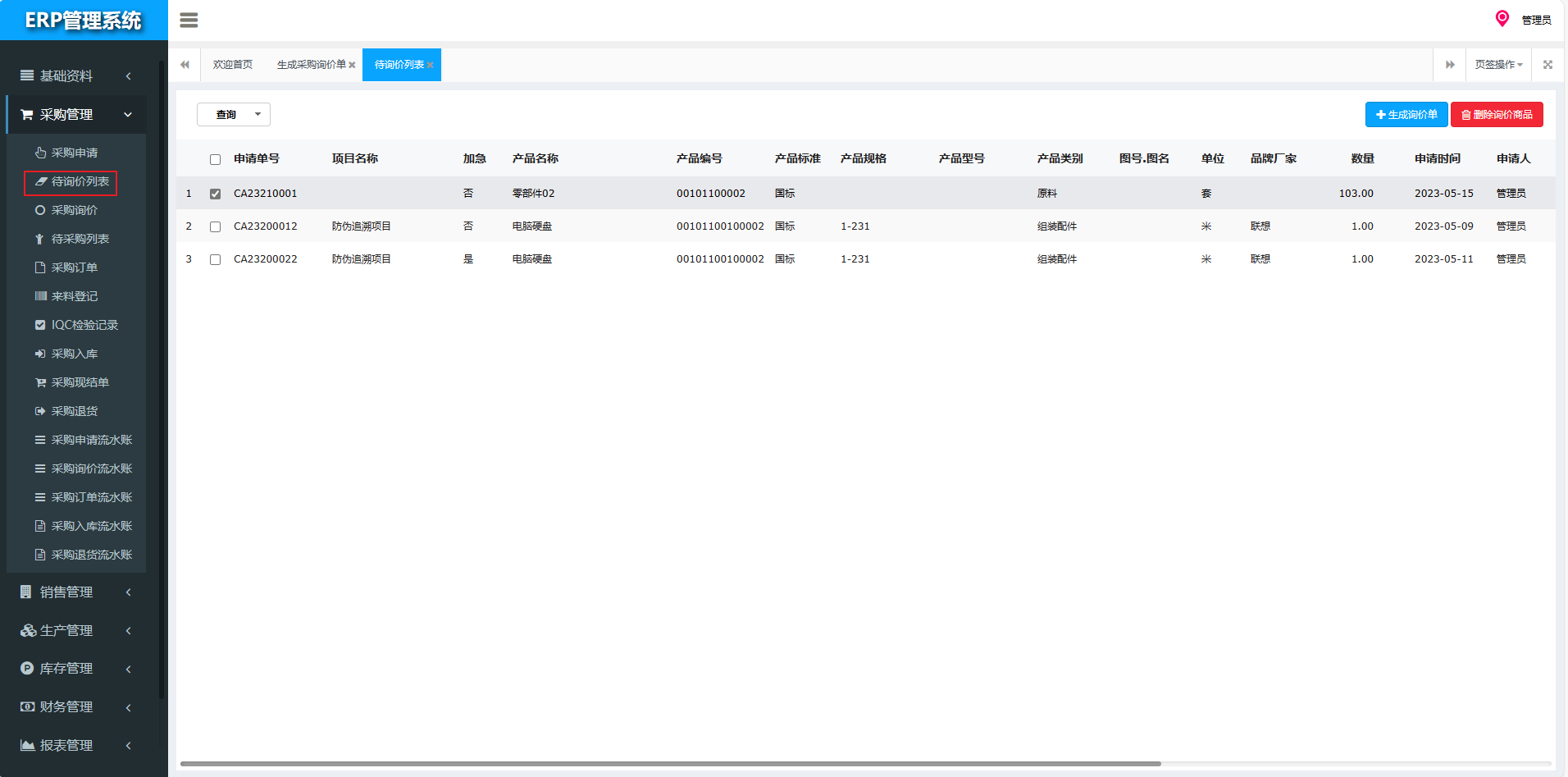Image resolution: width=1568 pixels, height=777 pixels.
Task: Open the 页签操作 dropdown menu
Action: pyautogui.click(x=1498, y=65)
